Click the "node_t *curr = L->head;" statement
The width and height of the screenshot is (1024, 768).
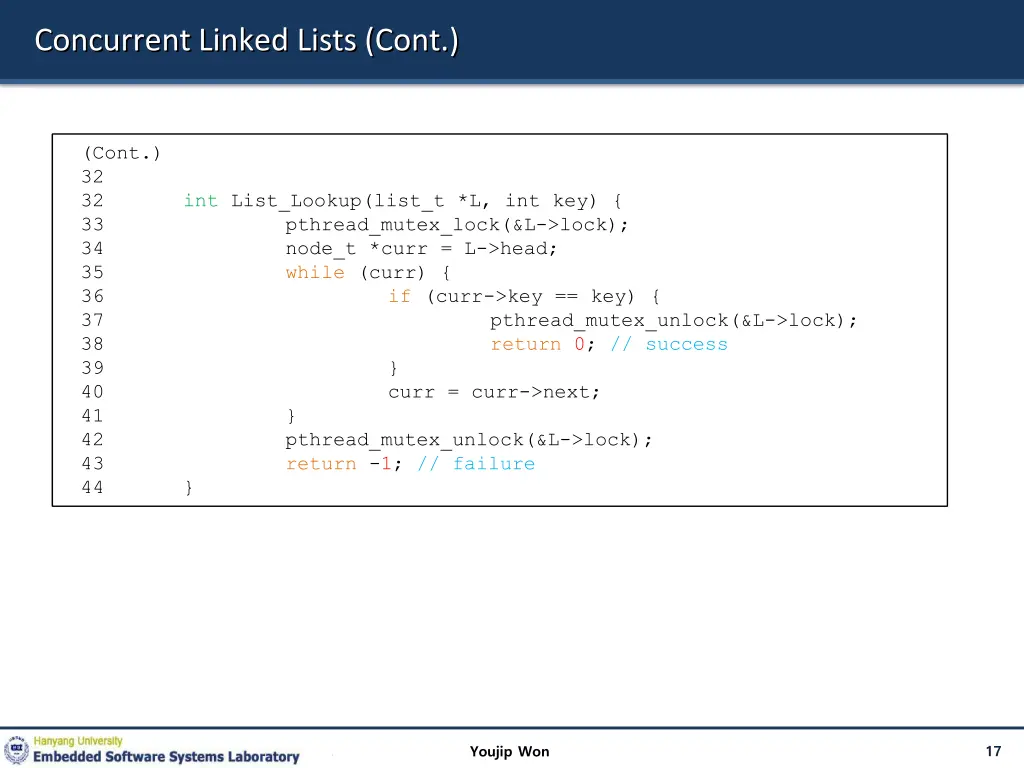[x=421, y=249]
